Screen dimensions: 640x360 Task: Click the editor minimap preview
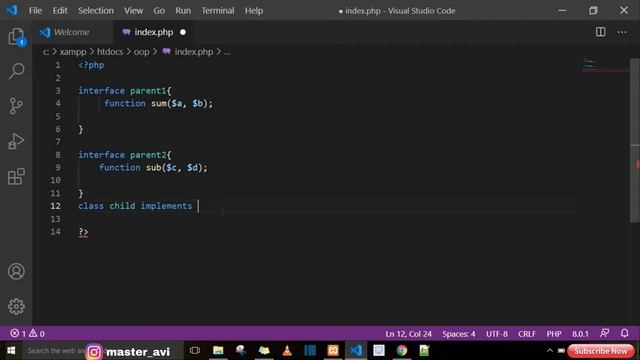(606, 65)
